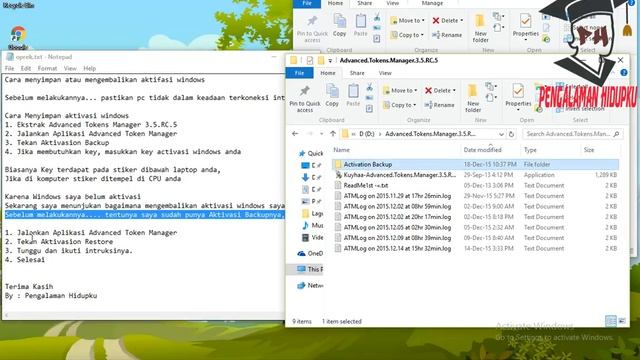This screenshot has height=360, width=640.
Task: Select Network in navigation pane
Action: click(x=310, y=286)
